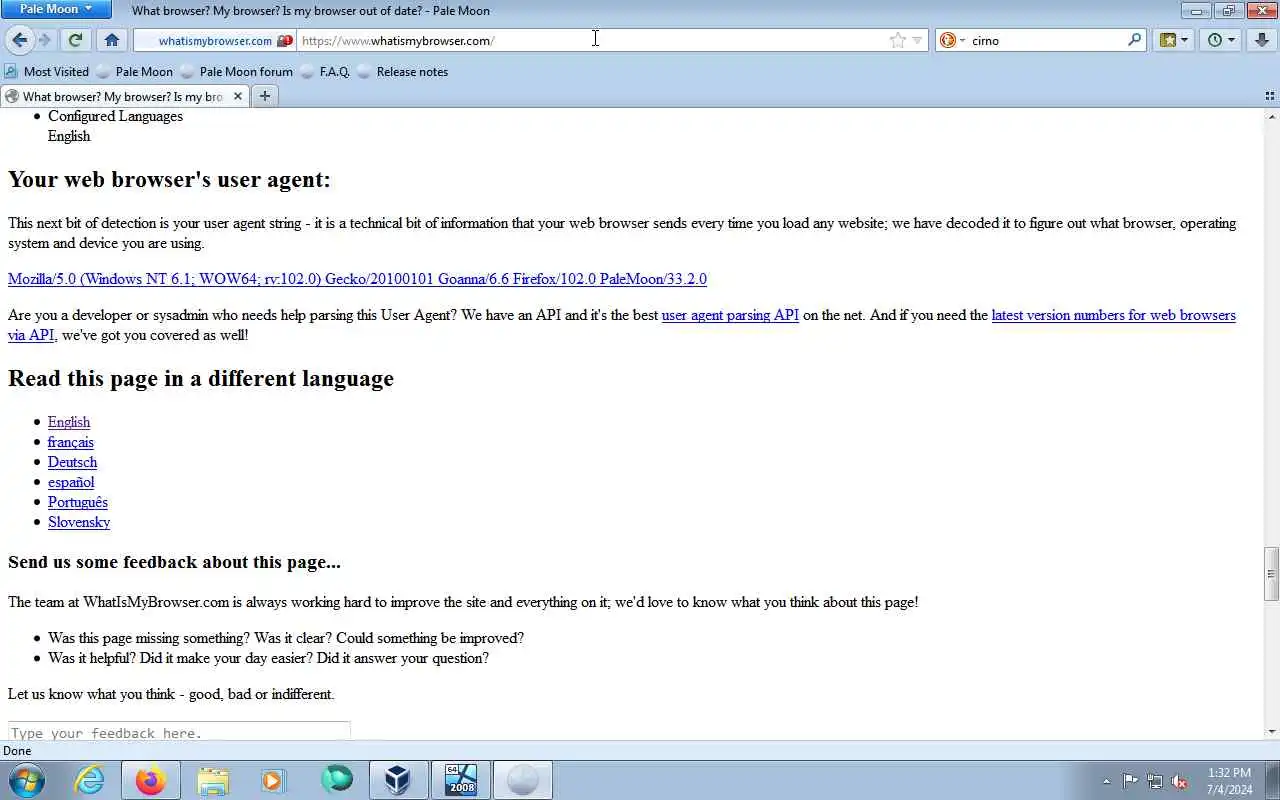This screenshot has width=1280, height=800.
Task: Click the Show desktop button
Action: (x=1272, y=781)
